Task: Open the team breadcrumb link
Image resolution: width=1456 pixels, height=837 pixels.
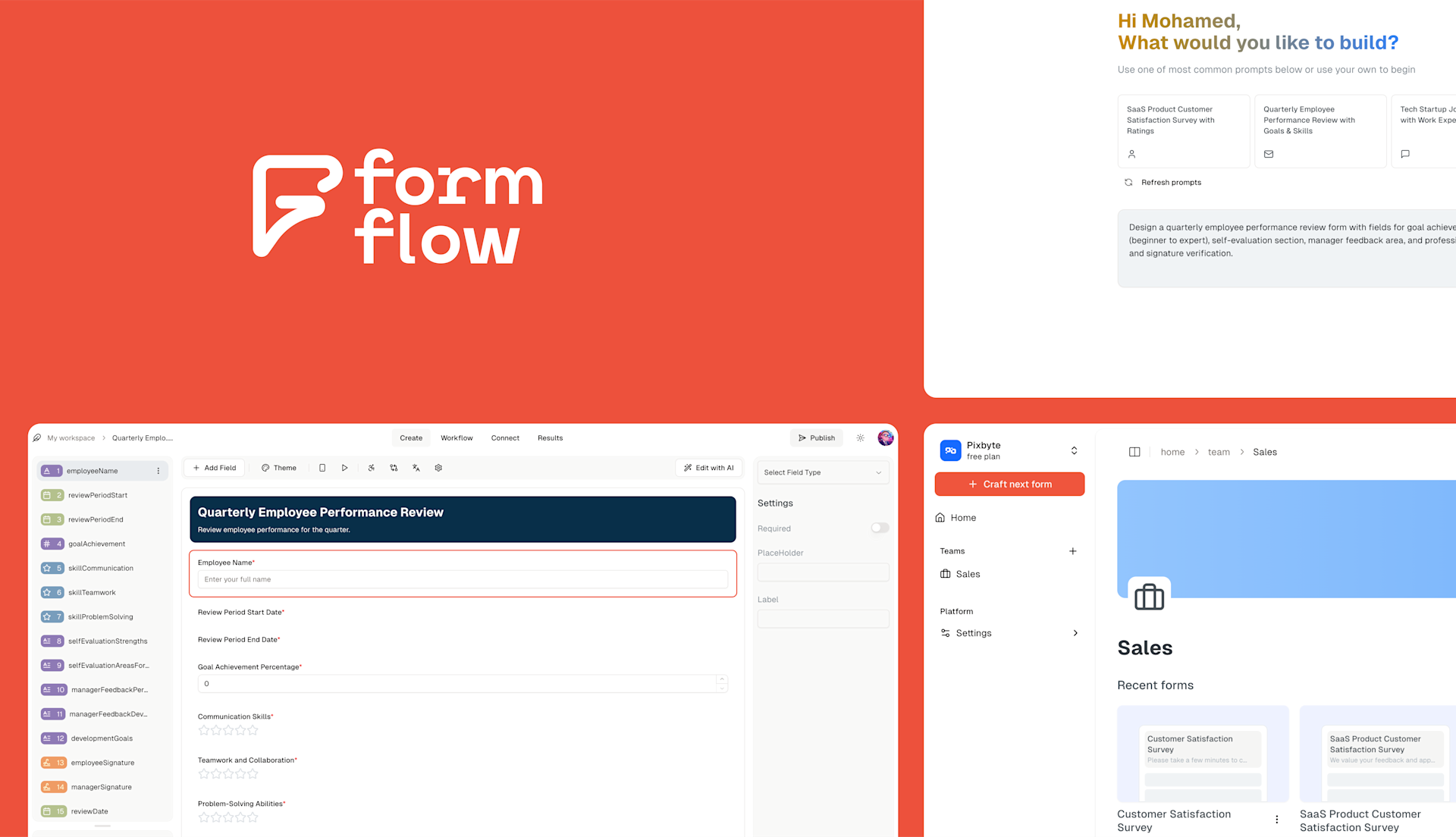Action: (x=1219, y=452)
